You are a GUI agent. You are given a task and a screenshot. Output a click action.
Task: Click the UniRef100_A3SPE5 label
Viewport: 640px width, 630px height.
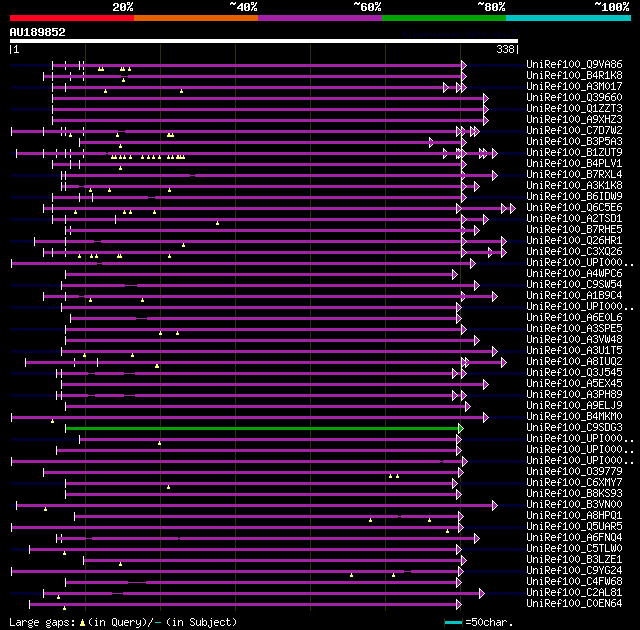point(574,329)
